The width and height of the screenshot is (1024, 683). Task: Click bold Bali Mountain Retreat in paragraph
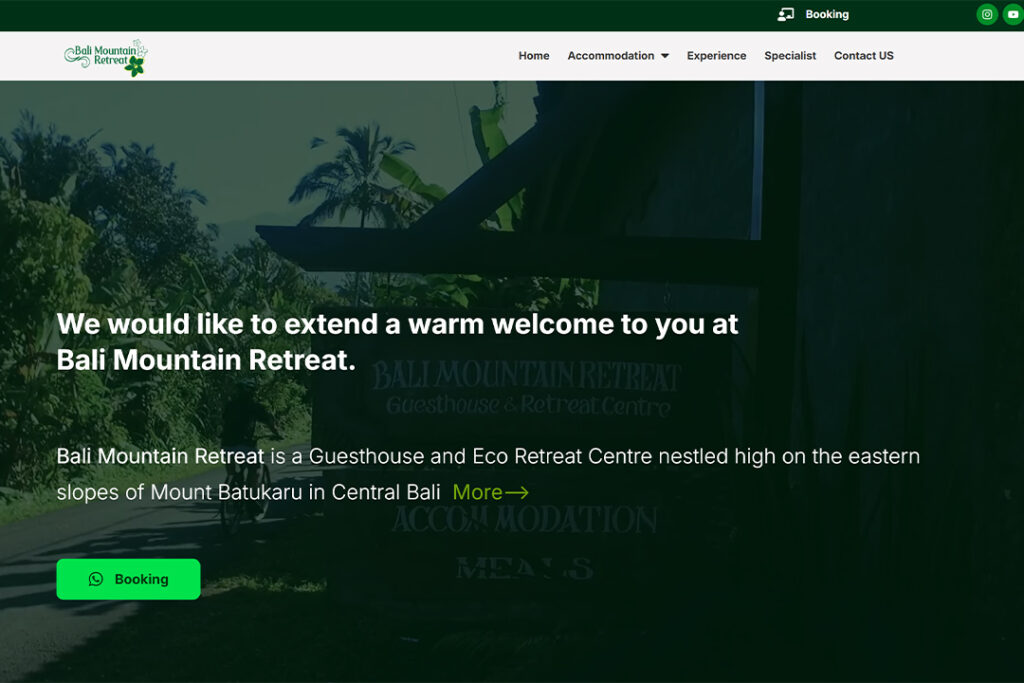tap(160, 456)
